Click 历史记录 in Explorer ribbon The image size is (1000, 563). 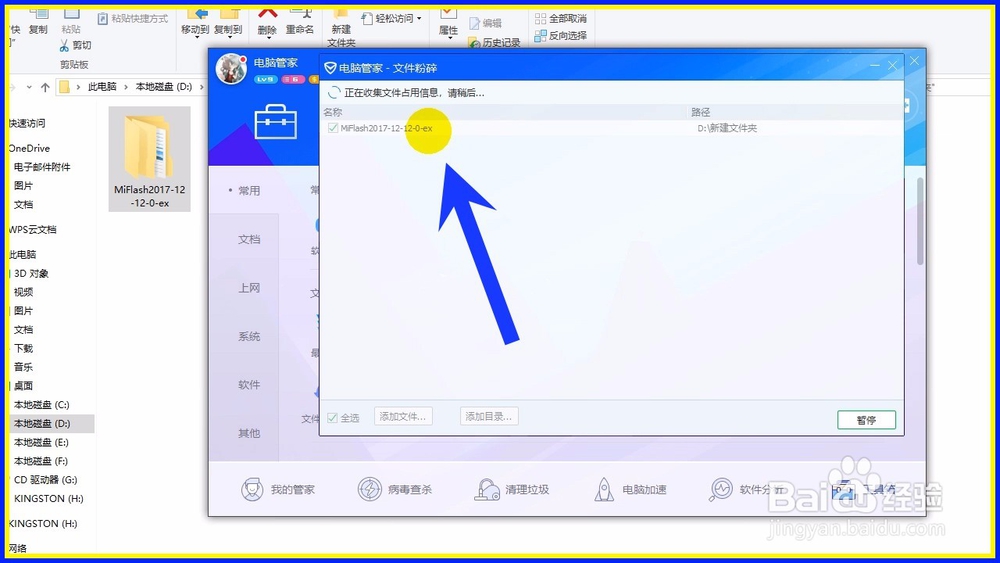click(495, 42)
